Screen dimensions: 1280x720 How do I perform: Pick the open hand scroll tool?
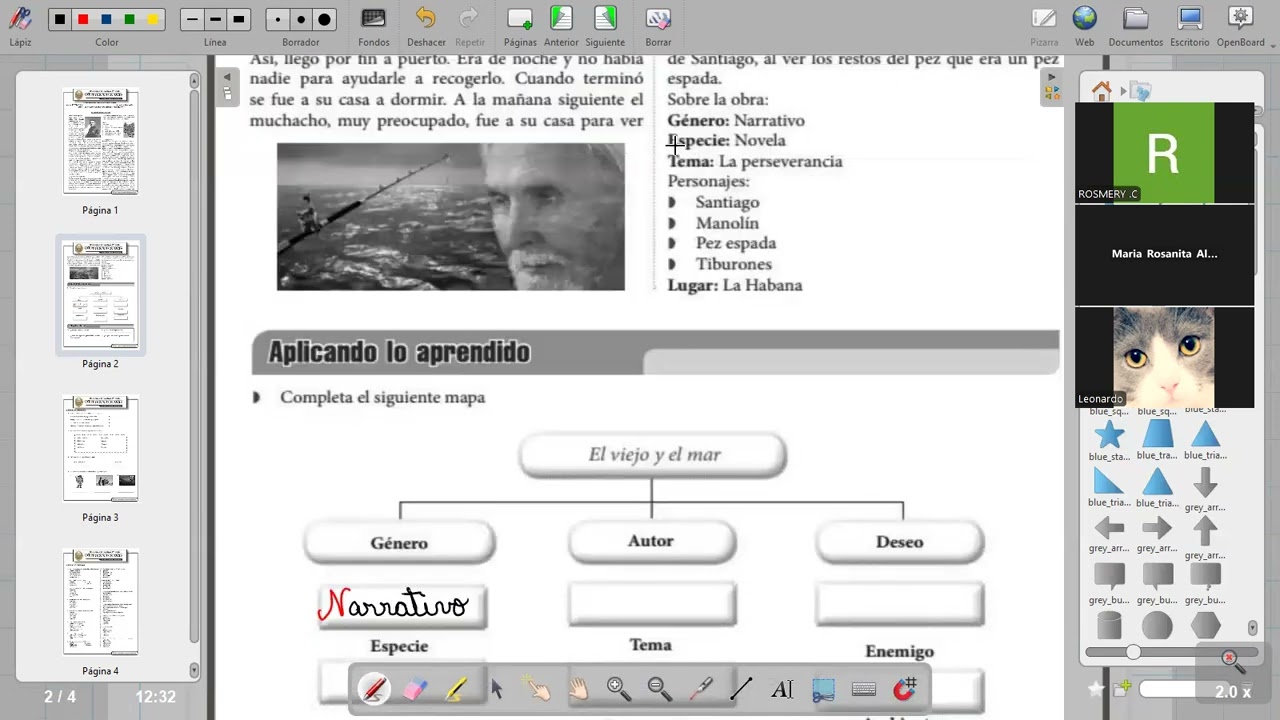579,689
